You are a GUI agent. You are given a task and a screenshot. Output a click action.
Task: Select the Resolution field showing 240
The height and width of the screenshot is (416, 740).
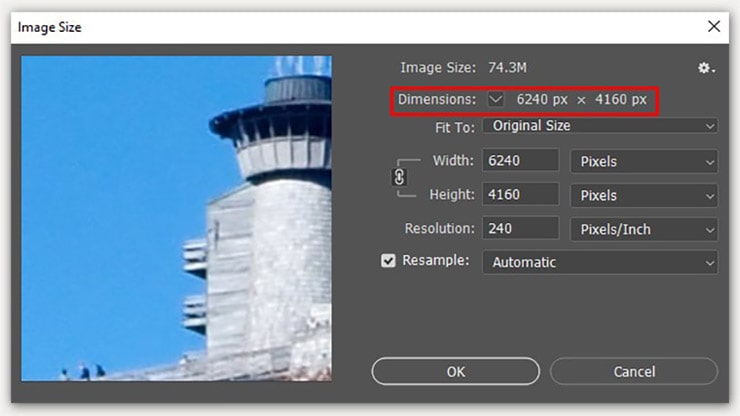[x=520, y=229]
